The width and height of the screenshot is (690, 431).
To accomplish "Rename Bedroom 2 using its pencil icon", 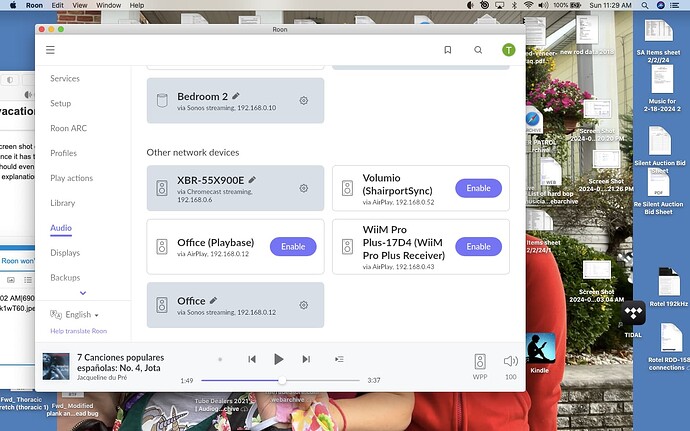I will (236, 96).
